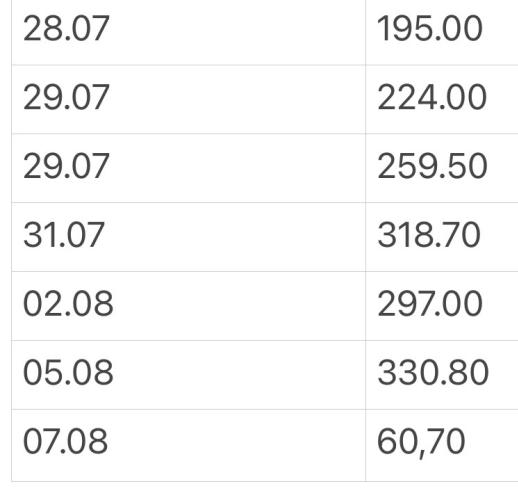
Task: Select the 02.08 date cell
Action: point(188,306)
